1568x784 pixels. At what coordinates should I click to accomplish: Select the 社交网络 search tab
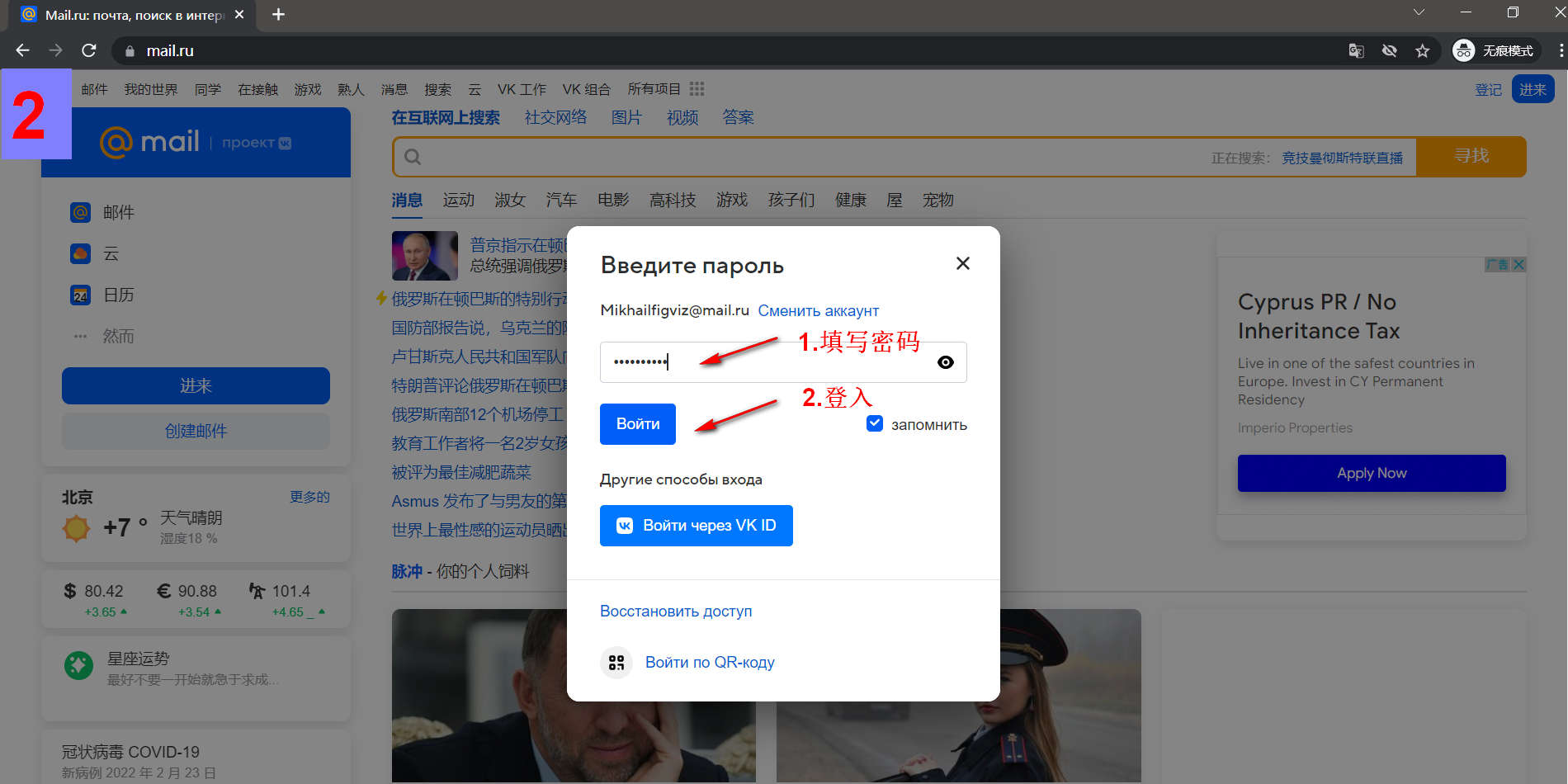tap(555, 117)
